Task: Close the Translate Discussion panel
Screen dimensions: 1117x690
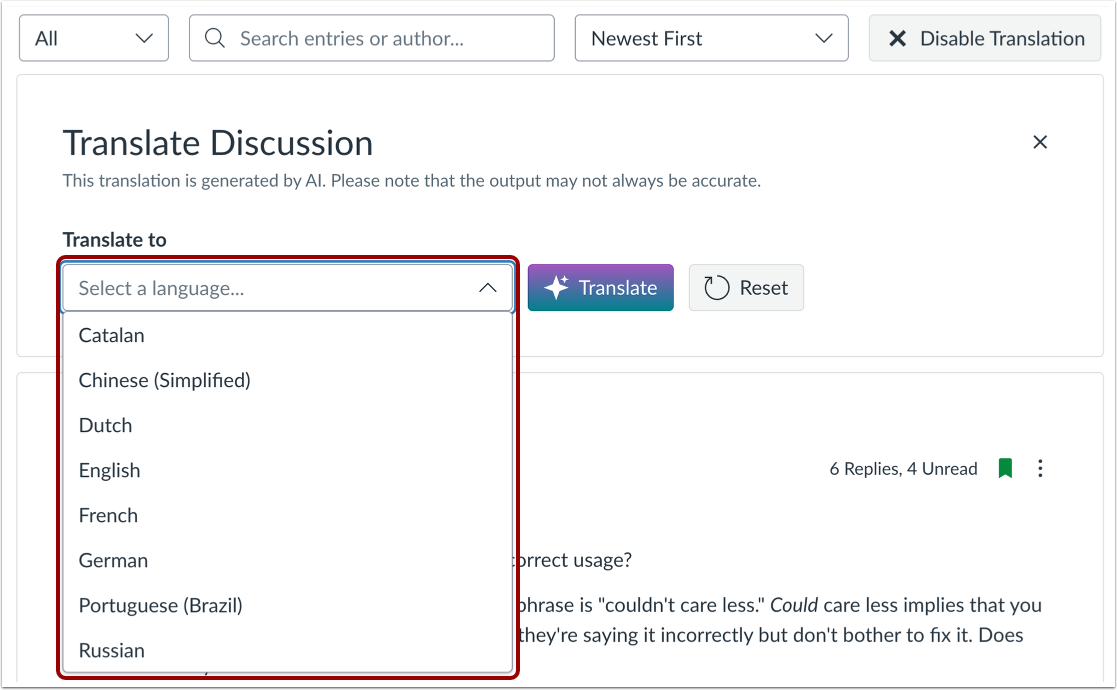Action: [x=1040, y=142]
